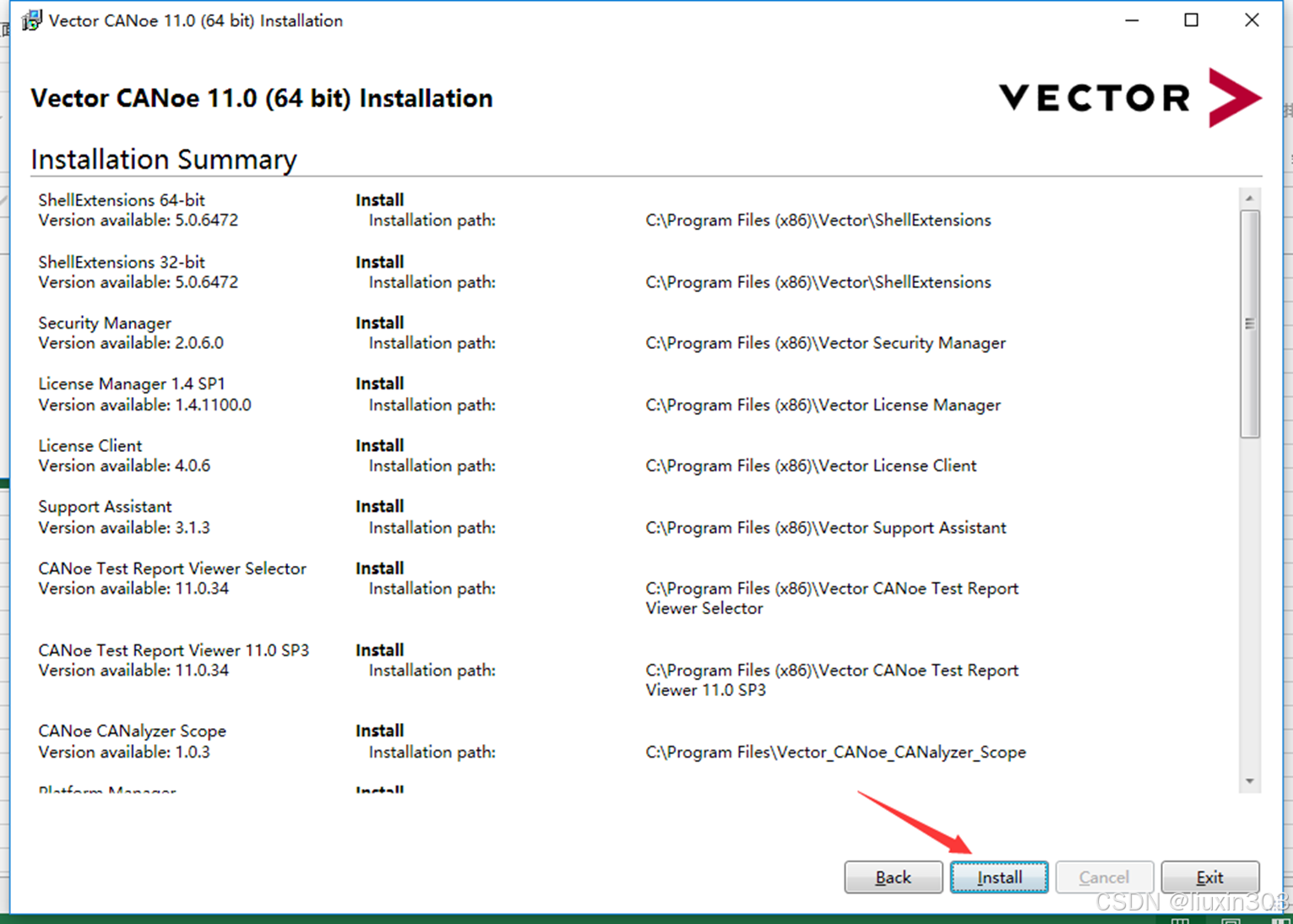Image resolution: width=1293 pixels, height=924 pixels.
Task: Close the installation window
Action: [x=1252, y=20]
